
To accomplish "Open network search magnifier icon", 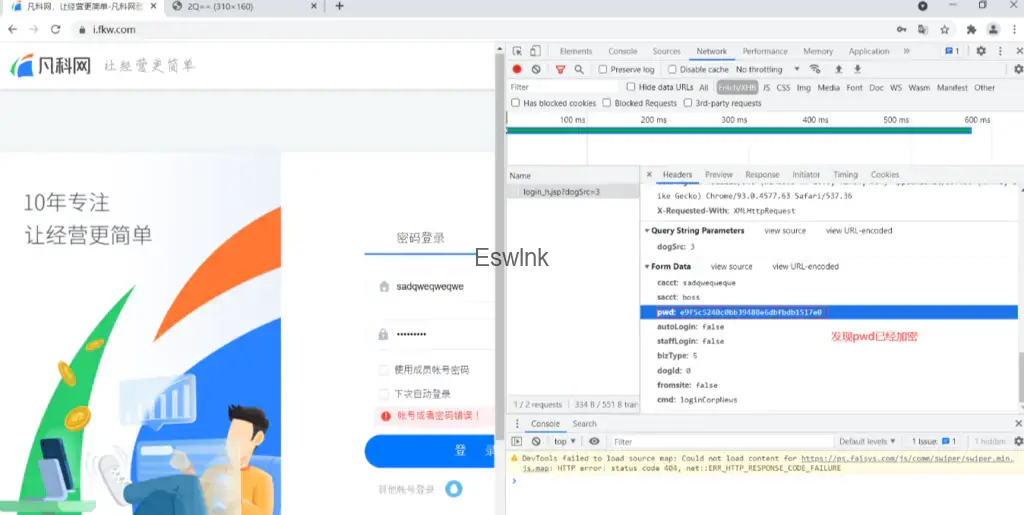I will tap(579, 70).
